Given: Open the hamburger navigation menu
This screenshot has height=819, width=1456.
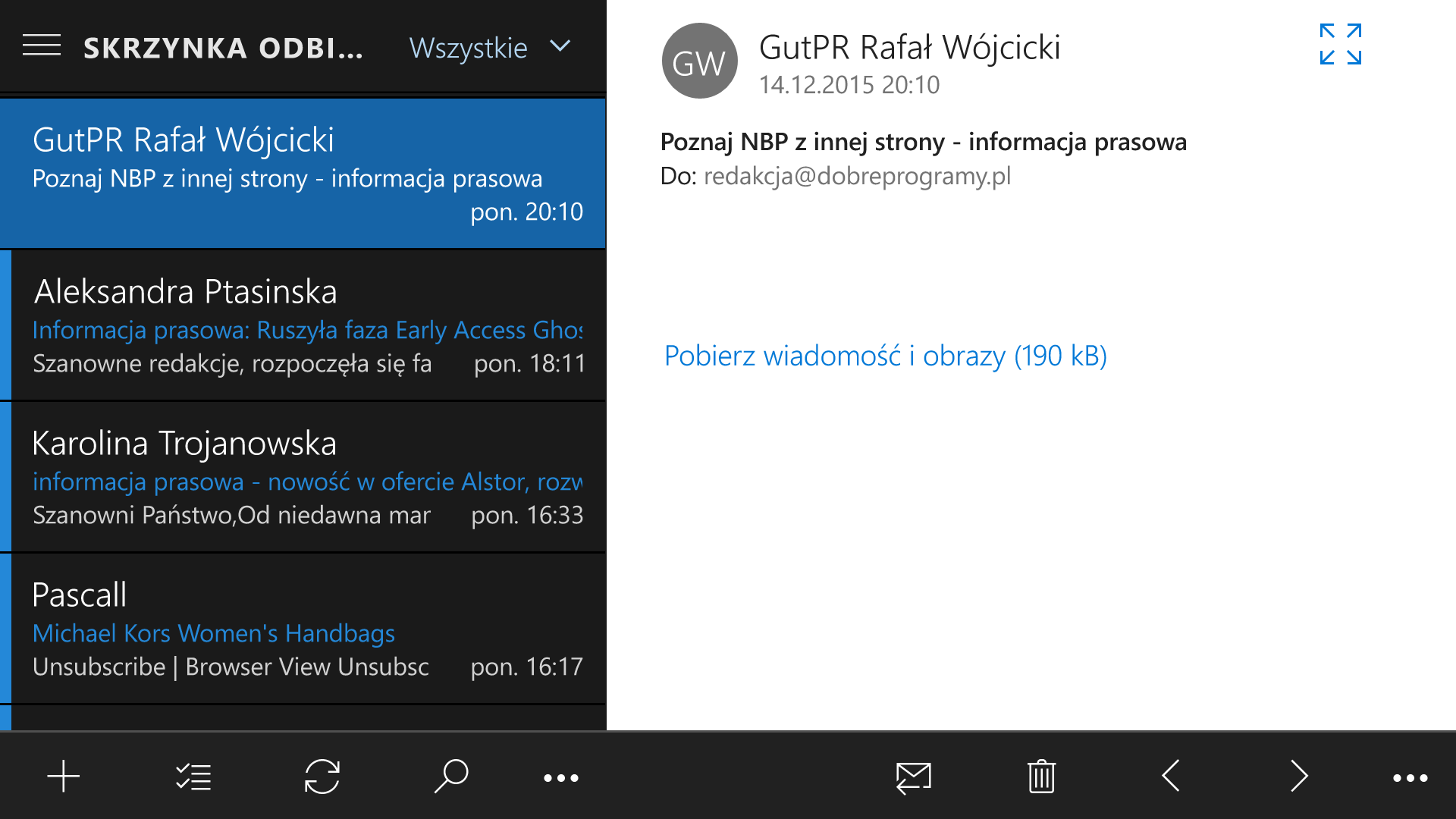Looking at the screenshot, I should click(x=42, y=45).
